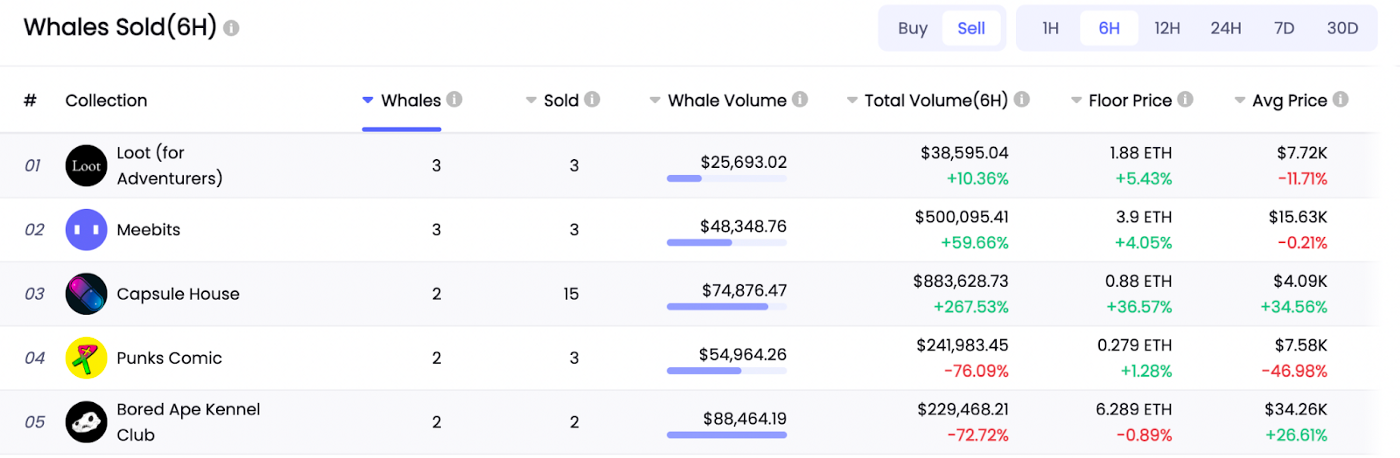Click the whale volume bar under $25,693.02
Viewport: 1400px width, 458px height.
coord(726,178)
